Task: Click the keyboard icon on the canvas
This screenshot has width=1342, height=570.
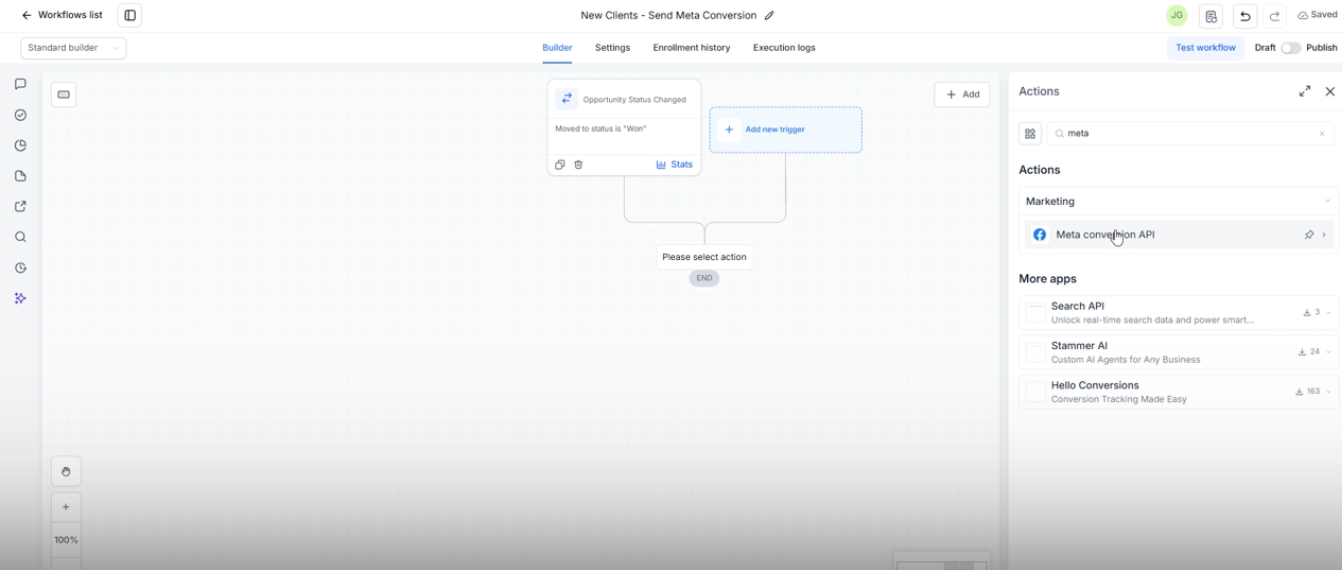Action: click(64, 94)
